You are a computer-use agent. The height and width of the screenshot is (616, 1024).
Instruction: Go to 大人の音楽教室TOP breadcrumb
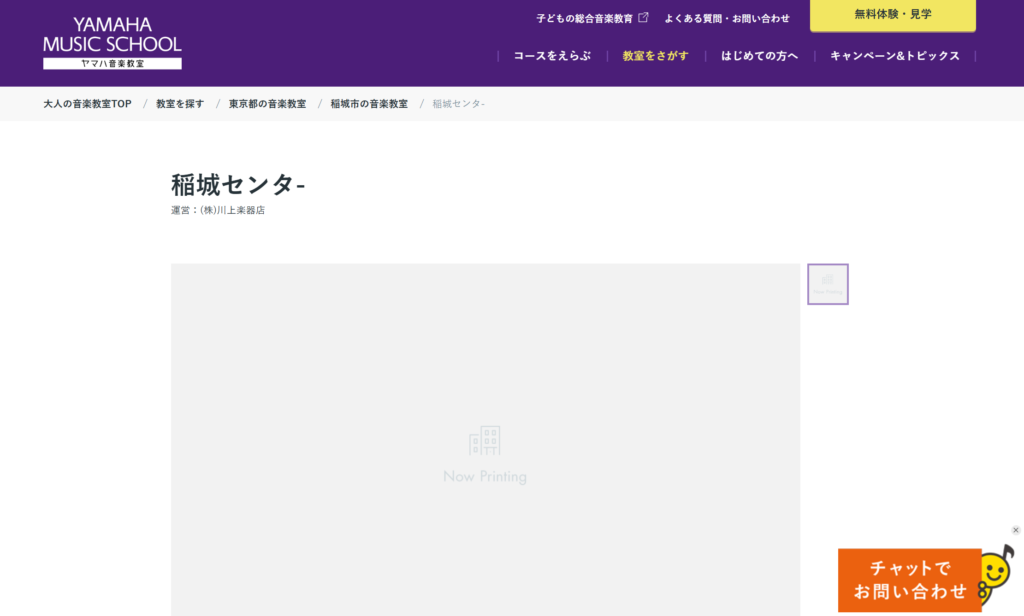pos(88,104)
